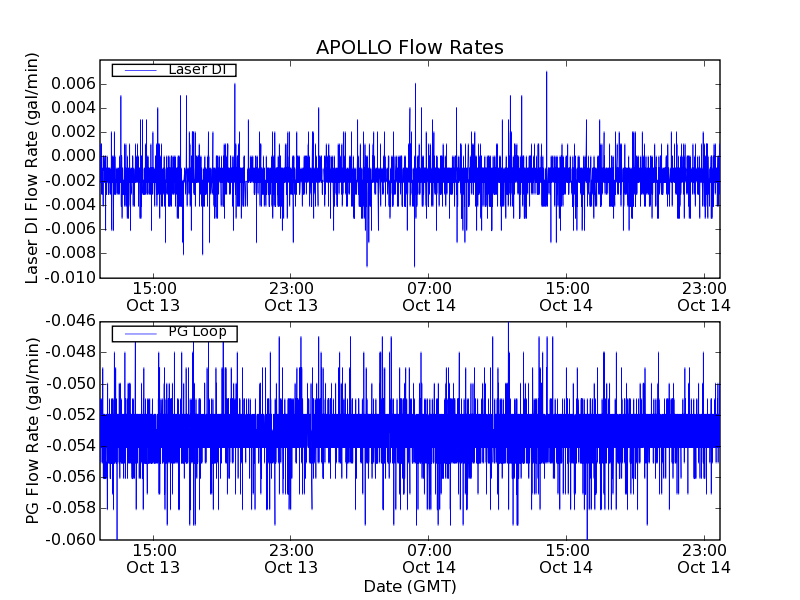
Task: Click the Laser DI Flow Rate y-axis label
Action: (x=33, y=169)
